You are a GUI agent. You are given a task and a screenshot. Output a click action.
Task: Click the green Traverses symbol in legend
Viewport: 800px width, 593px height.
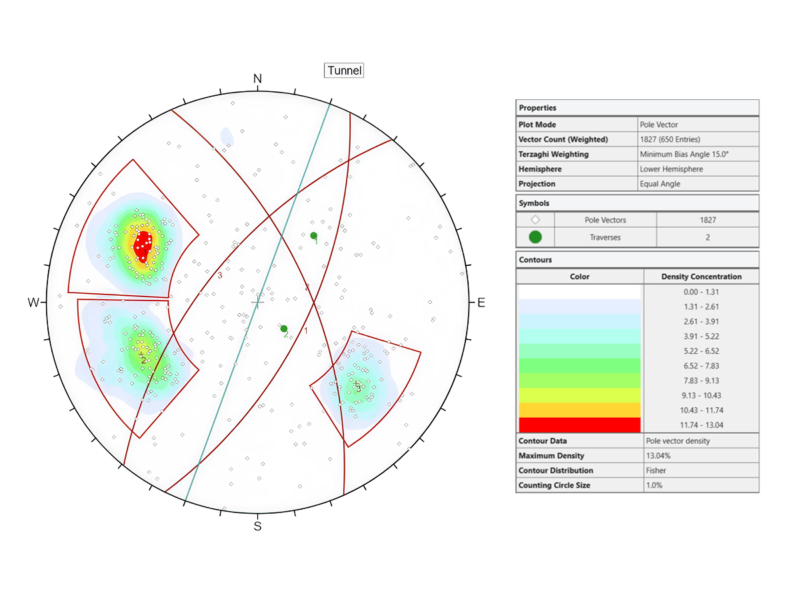[535, 237]
